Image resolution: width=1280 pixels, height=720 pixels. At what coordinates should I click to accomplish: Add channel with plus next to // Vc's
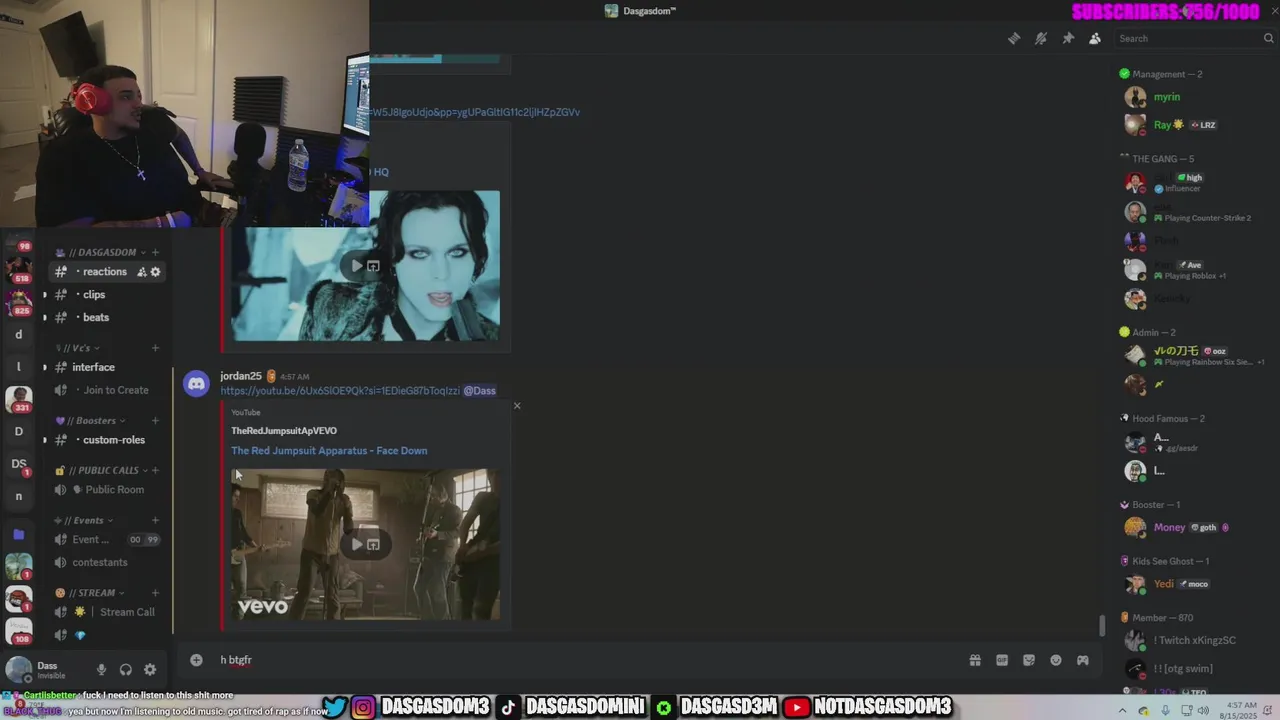155,348
